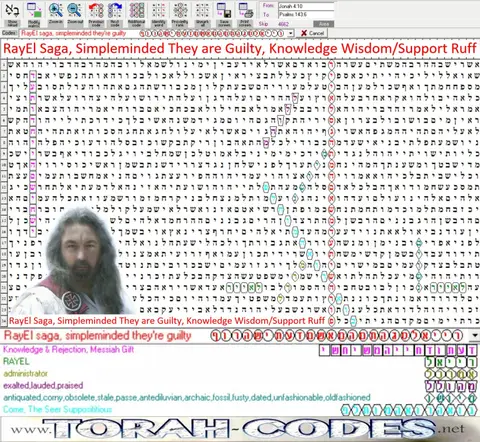Screen dimensions: 480x442
Task: Click the Print screen icon
Action: 245,14
